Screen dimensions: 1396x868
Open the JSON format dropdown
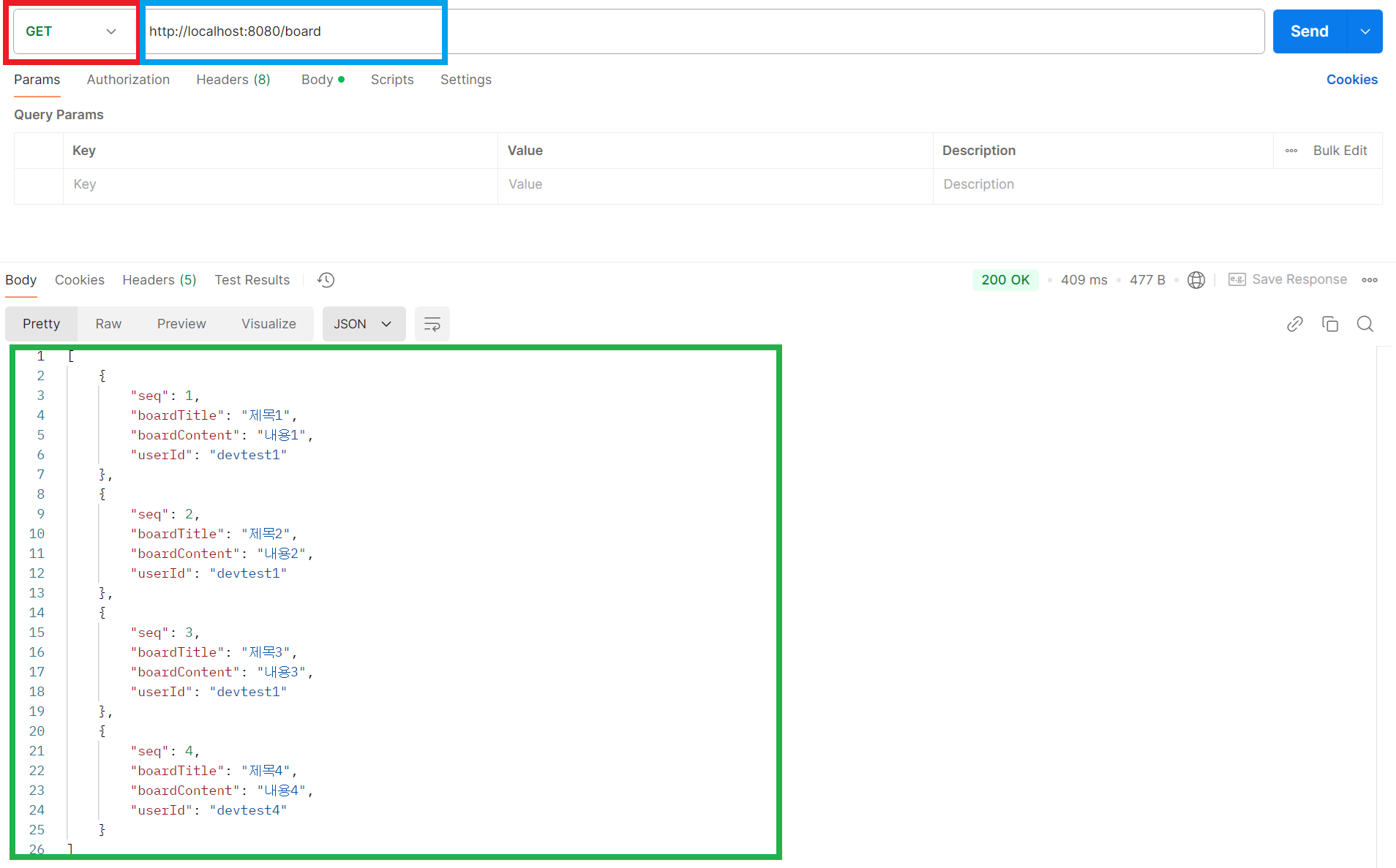[x=364, y=324]
